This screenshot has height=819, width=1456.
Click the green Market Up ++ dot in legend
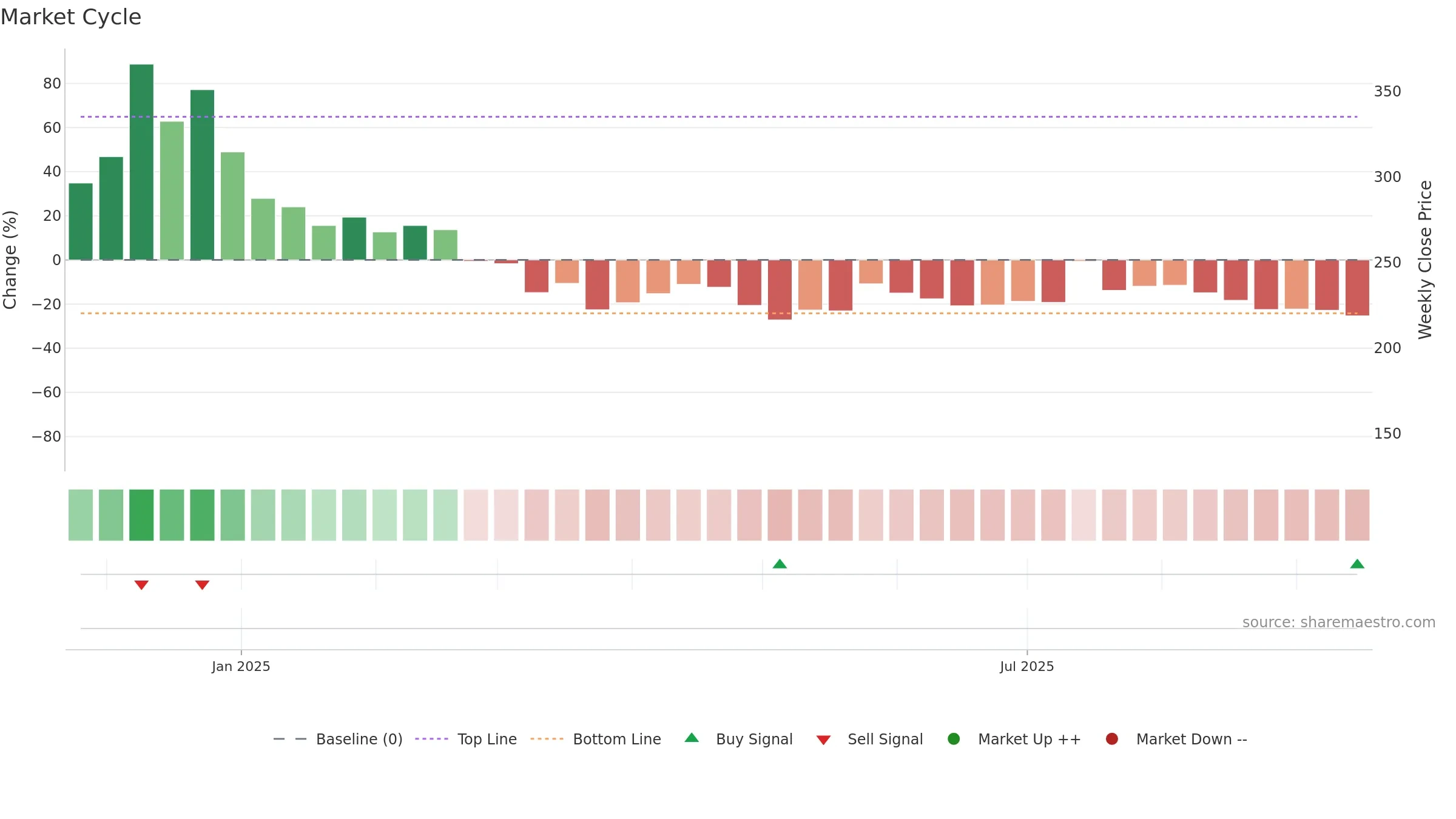(954, 739)
